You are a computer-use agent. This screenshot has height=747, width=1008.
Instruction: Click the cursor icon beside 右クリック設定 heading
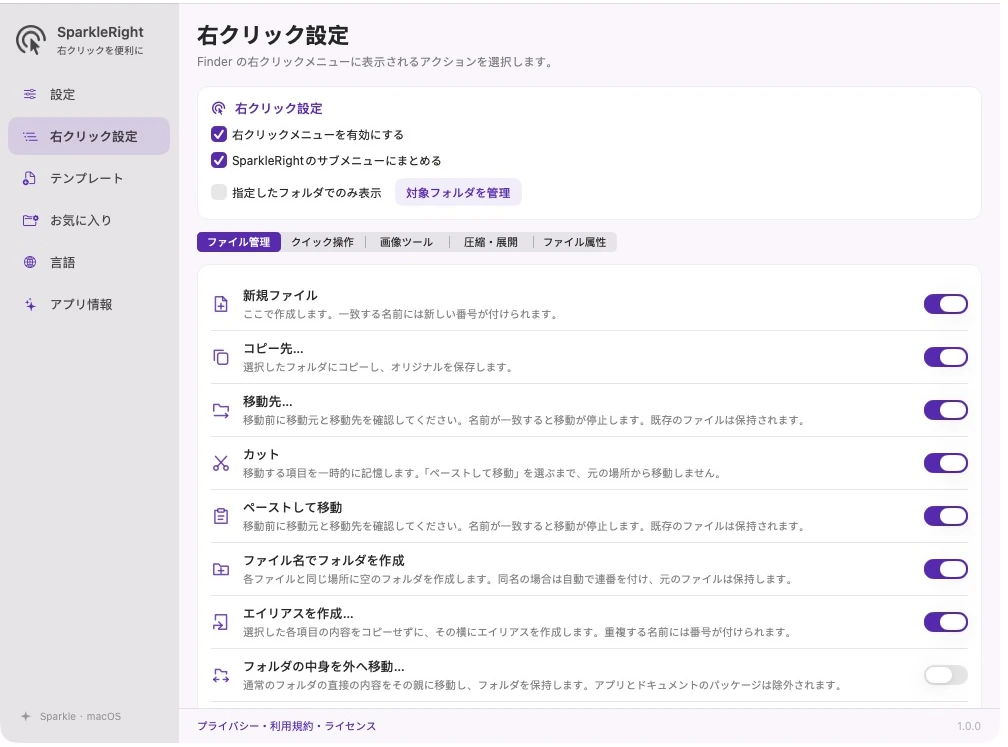click(x=219, y=109)
